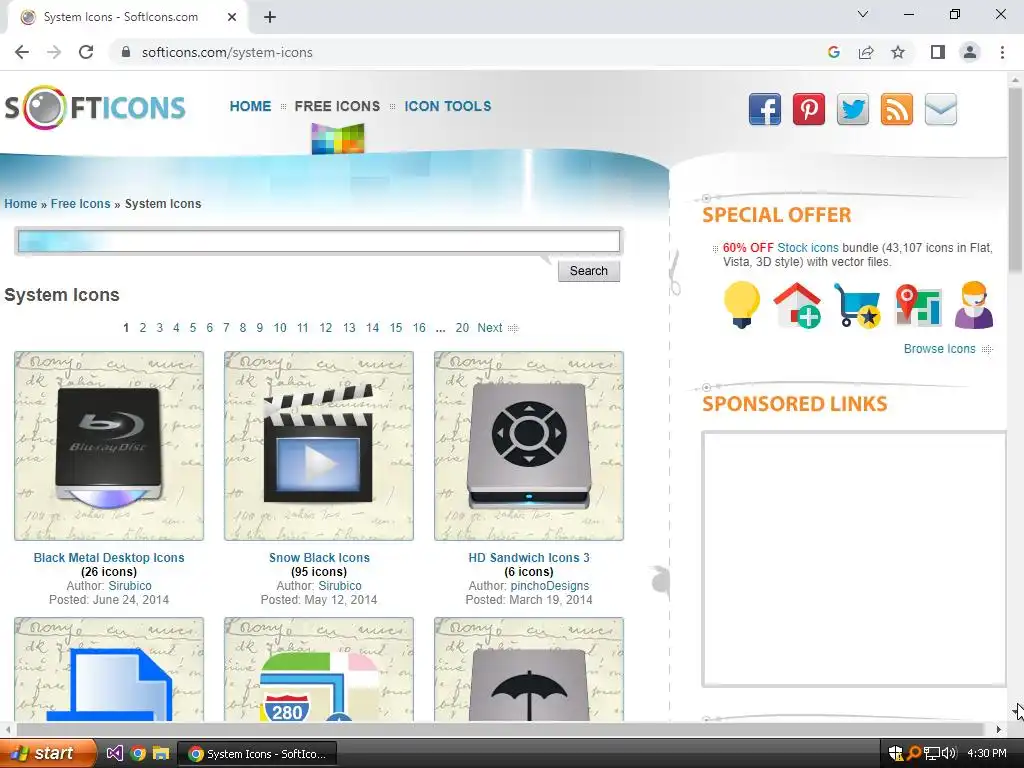The width and height of the screenshot is (1024, 768).
Task: Go to page 2 of results
Action: [x=142, y=328]
